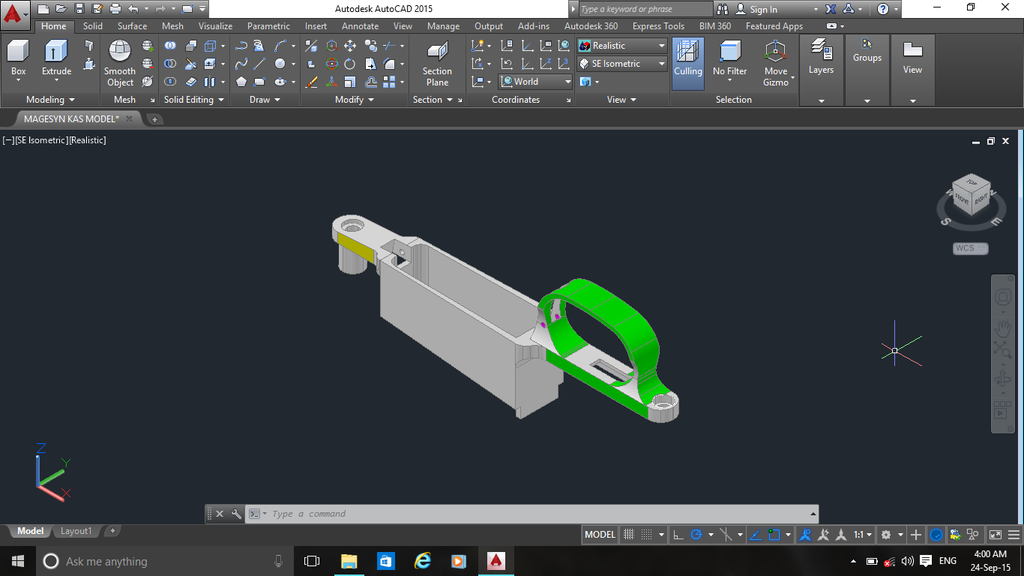Image resolution: width=1024 pixels, height=576 pixels.
Task: Toggle 2D object snap in status bar
Action: (774, 535)
